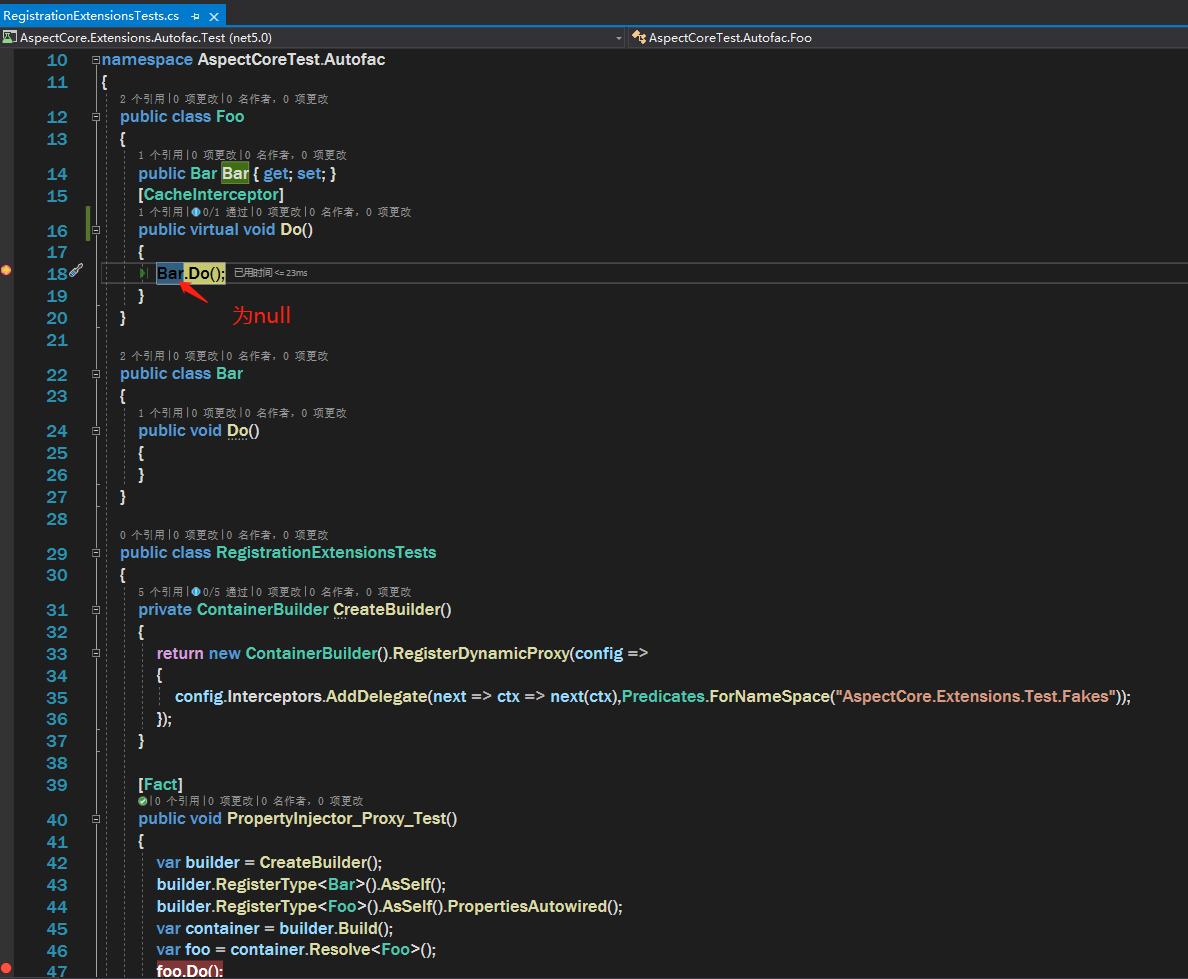Click foo.Do() on line 47
1188x979 pixels.
[x=190, y=970]
